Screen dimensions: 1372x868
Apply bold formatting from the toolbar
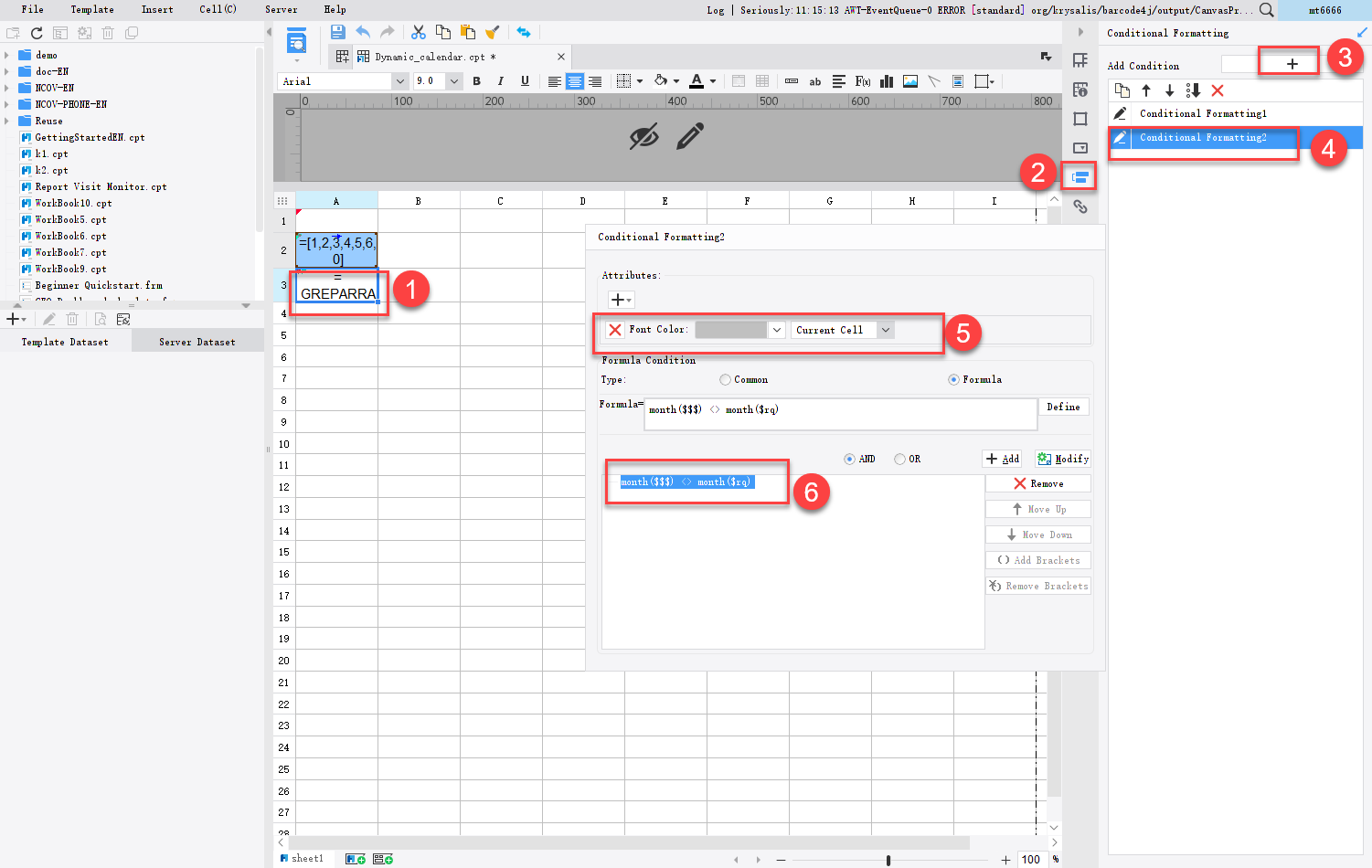[x=476, y=81]
